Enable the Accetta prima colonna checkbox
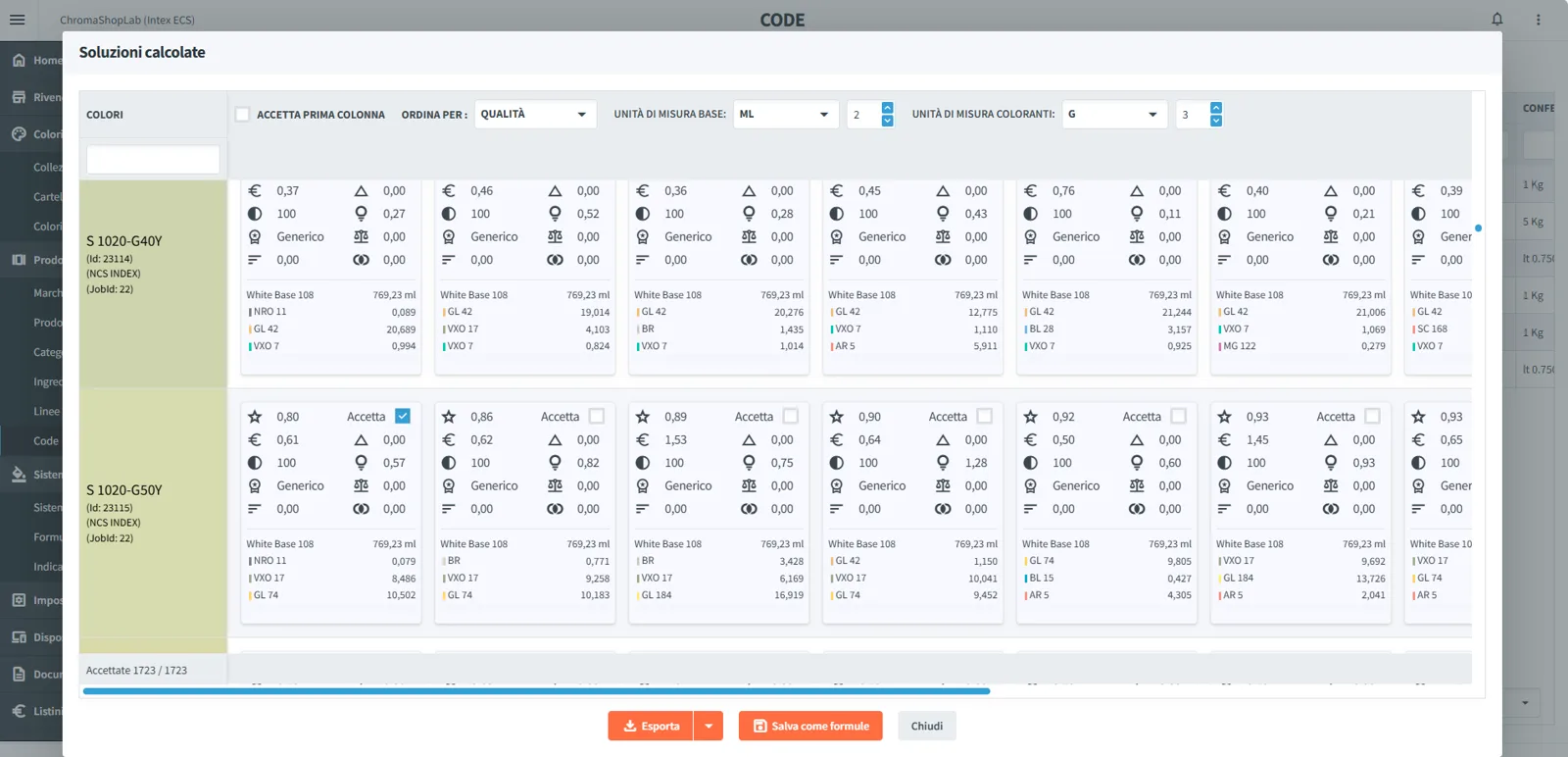This screenshot has width=1568, height=757. (242, 115)
